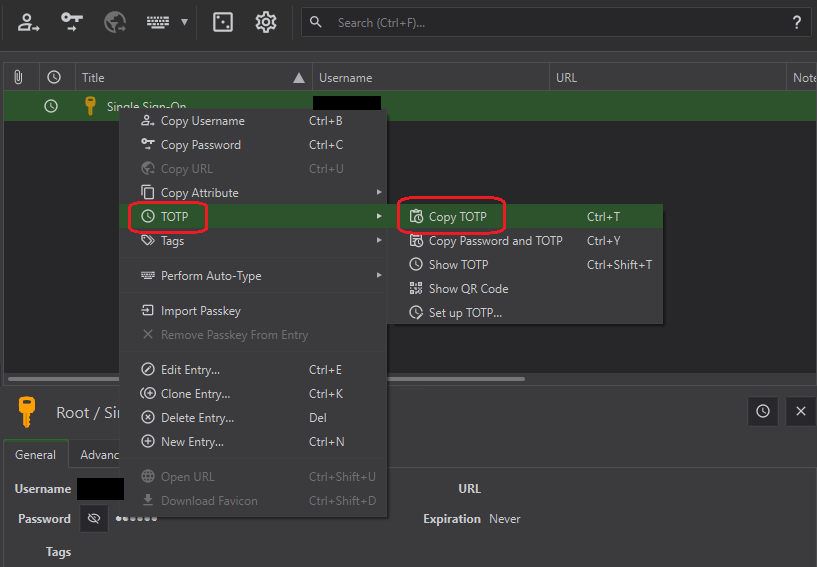Select Edit Entry... from the menu
817x567 pixels.
pos(253,370)
